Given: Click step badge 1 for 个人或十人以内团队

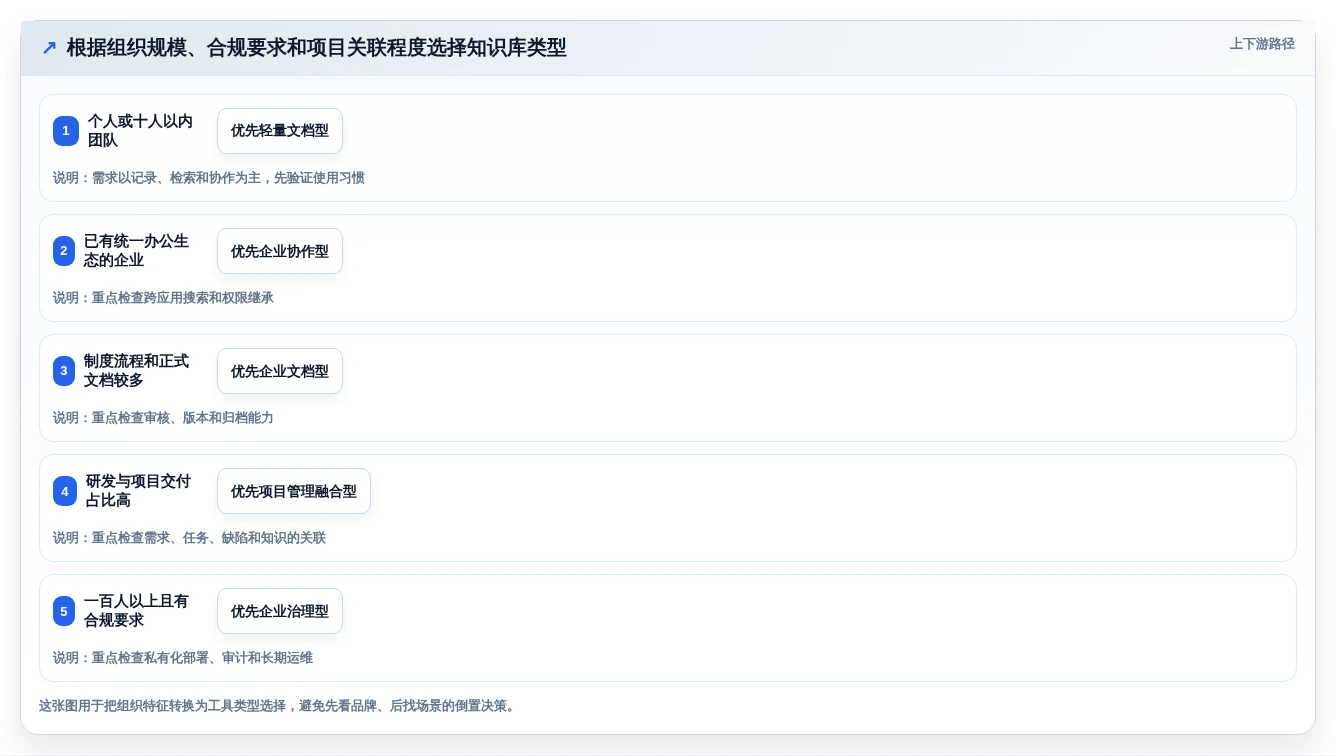Looking at the screenshot, I should pos(66,131).
